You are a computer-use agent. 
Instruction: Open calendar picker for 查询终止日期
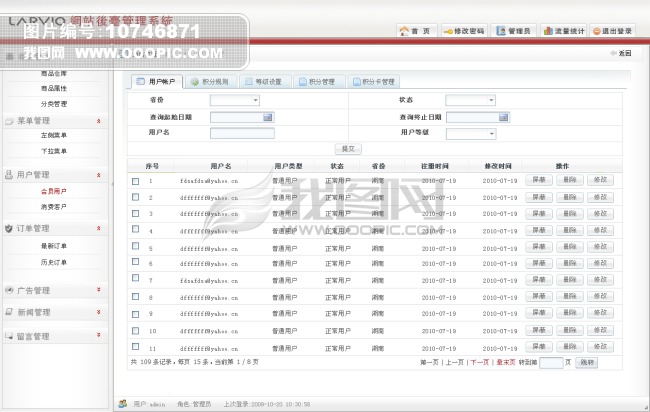(503, 117)
